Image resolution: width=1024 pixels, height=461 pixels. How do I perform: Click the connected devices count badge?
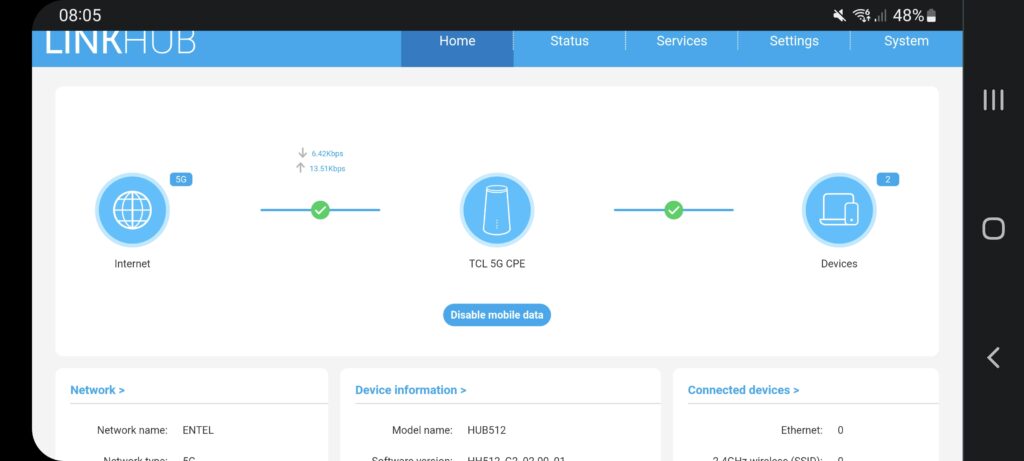point(887,179)
